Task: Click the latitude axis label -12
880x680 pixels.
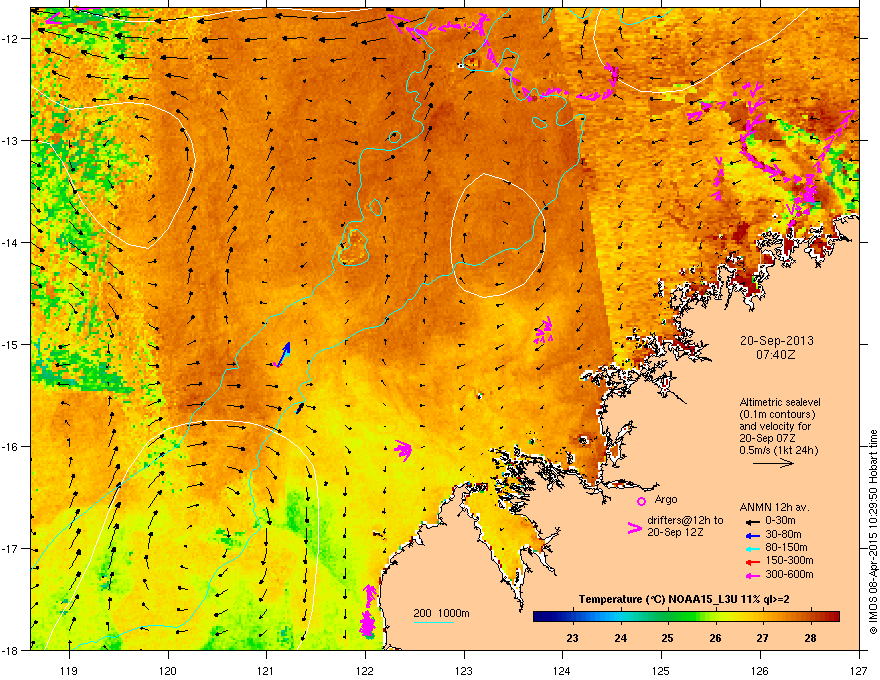Action: [x=11, y=39]
